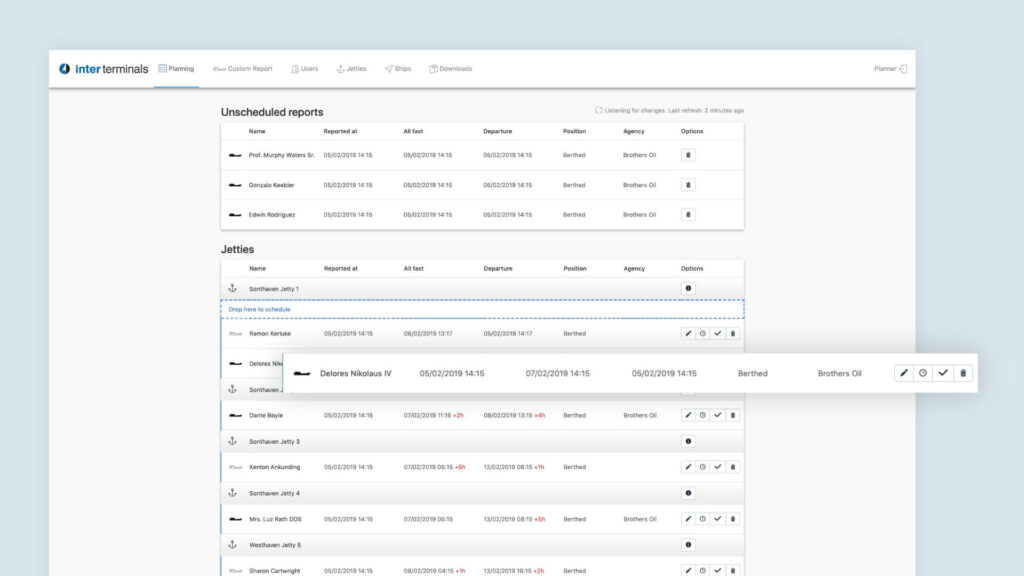Viewport: 1024px width, 576px height.
Task: Click clock icon on Delores Nikolaus IV row
Action: tap(923, 373)
